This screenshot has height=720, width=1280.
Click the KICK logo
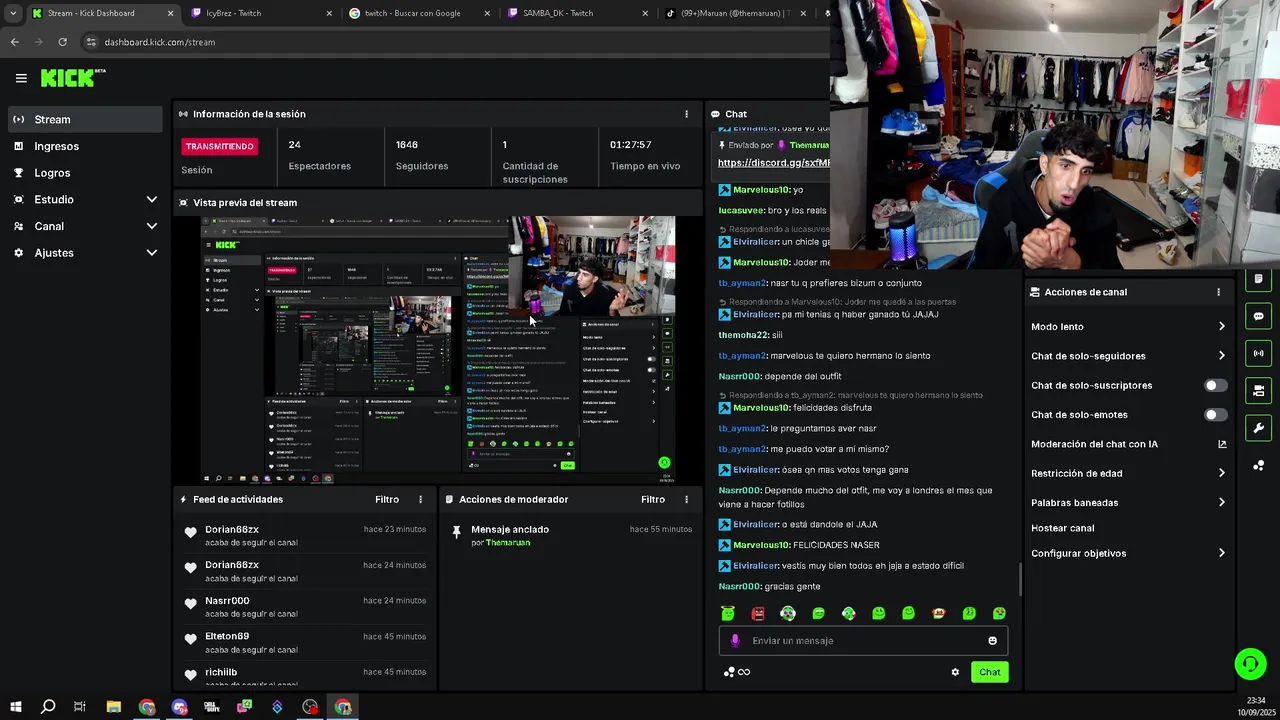[72, 78]
